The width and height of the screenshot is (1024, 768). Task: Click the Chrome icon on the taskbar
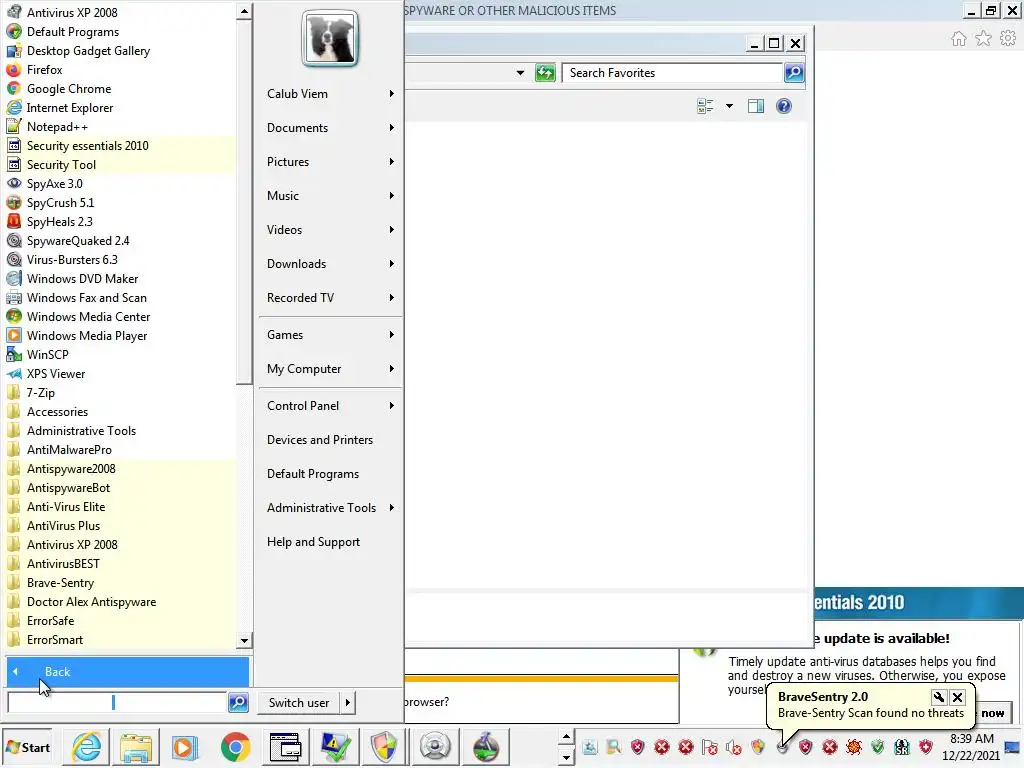236,746
